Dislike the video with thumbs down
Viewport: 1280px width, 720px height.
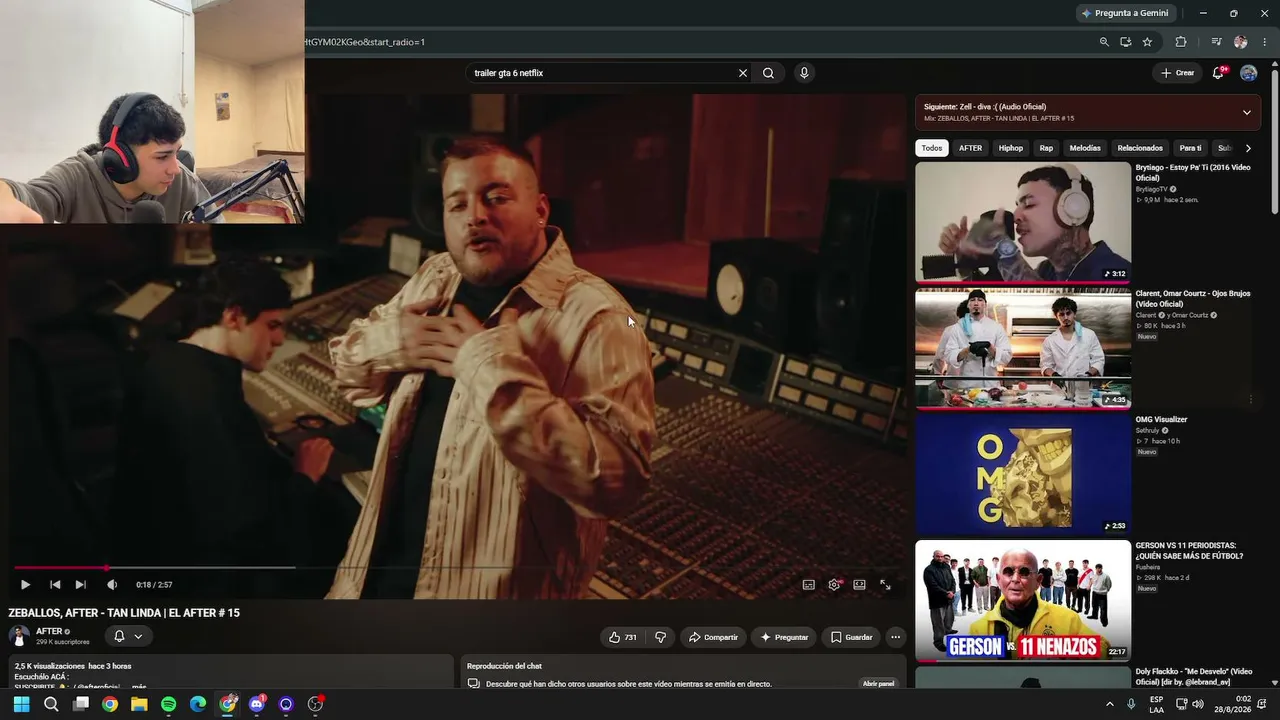pyautogui.click(x=660, y=637)
